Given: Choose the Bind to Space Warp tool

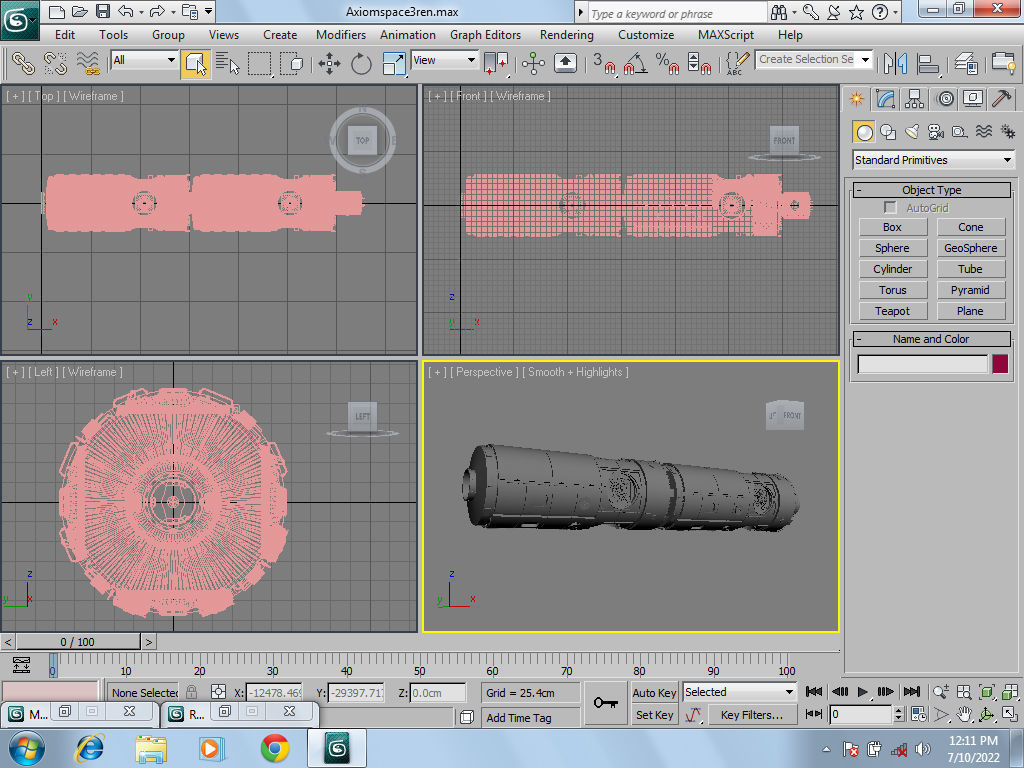Looking at the screenshot, I should (88, 63).
